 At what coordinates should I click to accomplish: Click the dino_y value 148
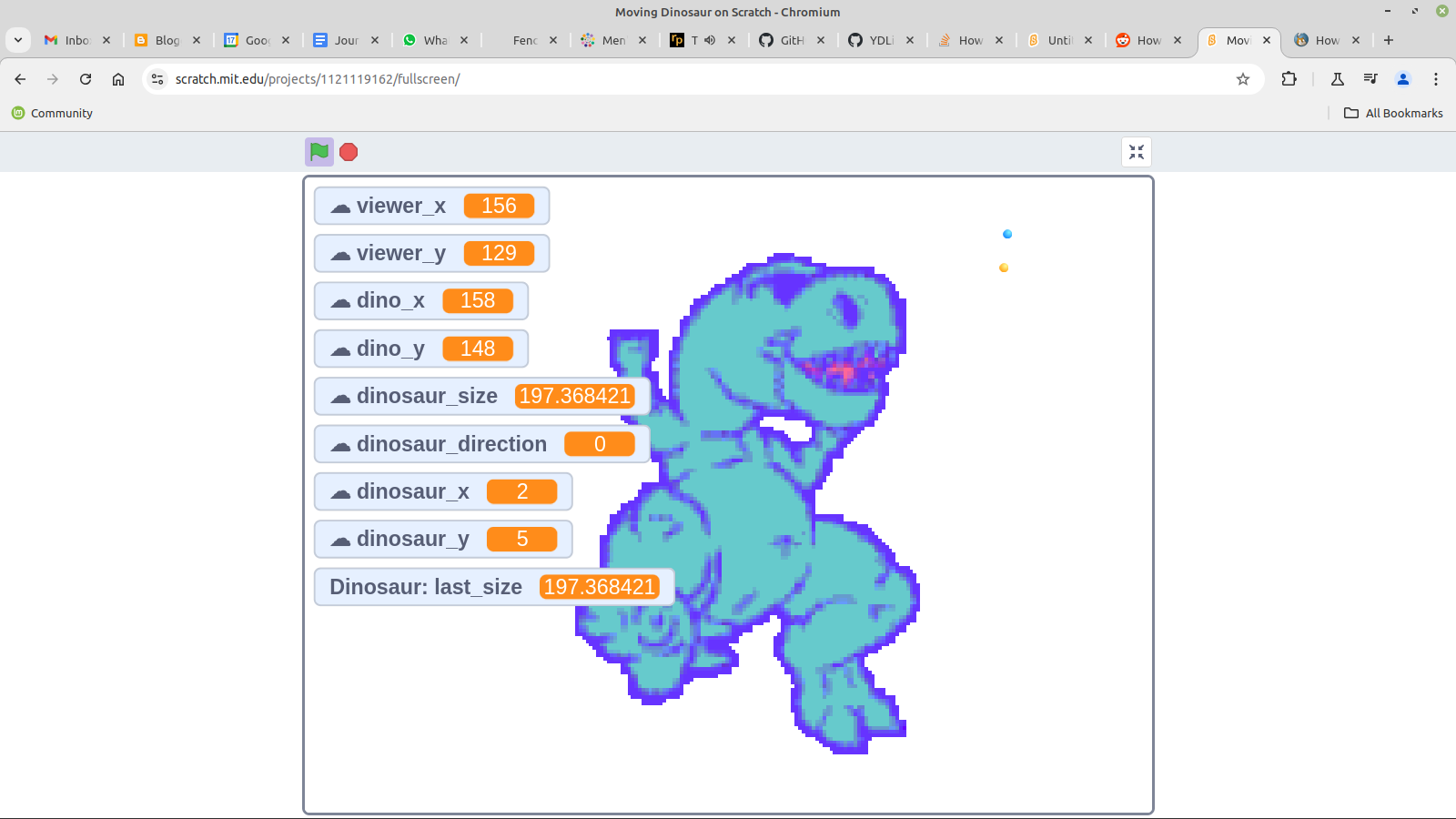[478, 349]
